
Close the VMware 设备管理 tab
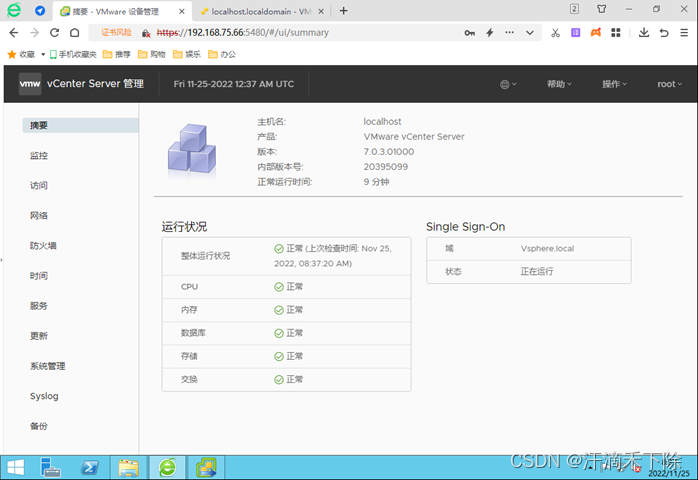[x=182, y=11]
